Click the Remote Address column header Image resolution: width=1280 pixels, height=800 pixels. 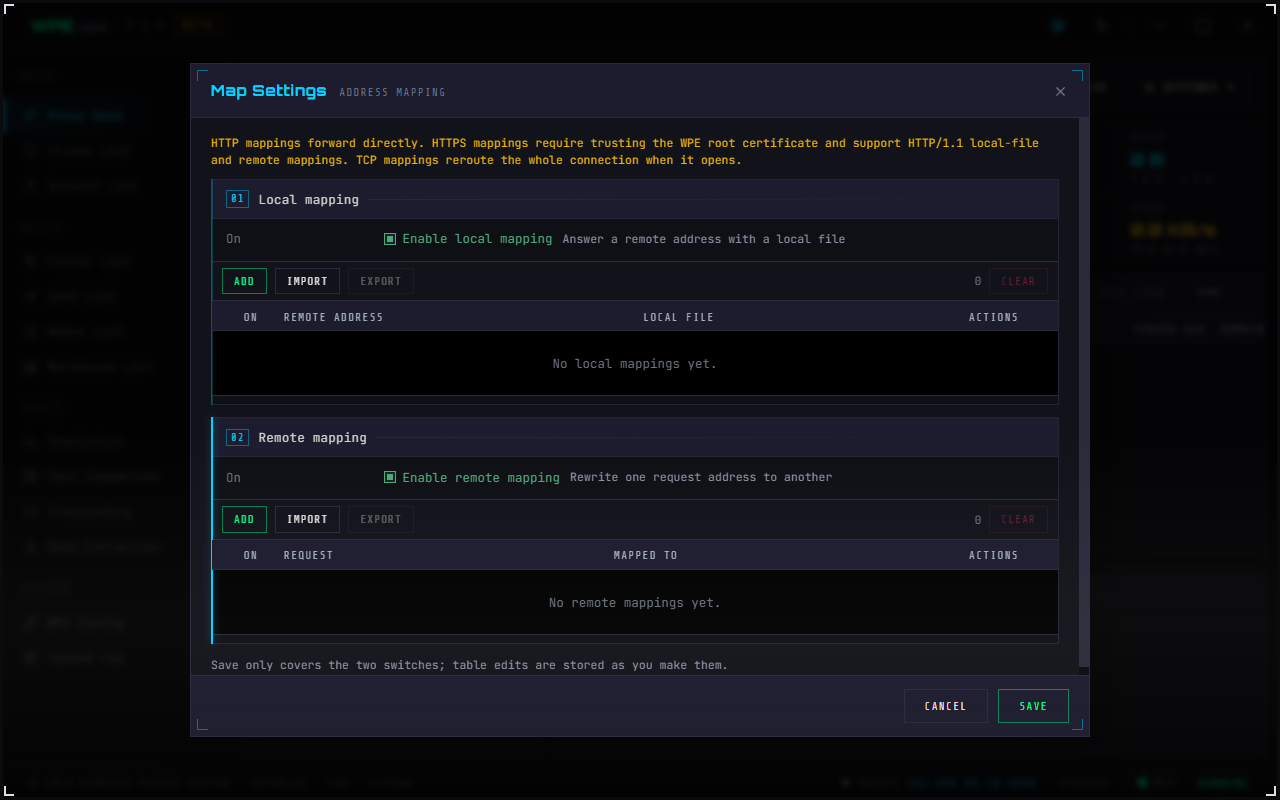click(333, 317)
